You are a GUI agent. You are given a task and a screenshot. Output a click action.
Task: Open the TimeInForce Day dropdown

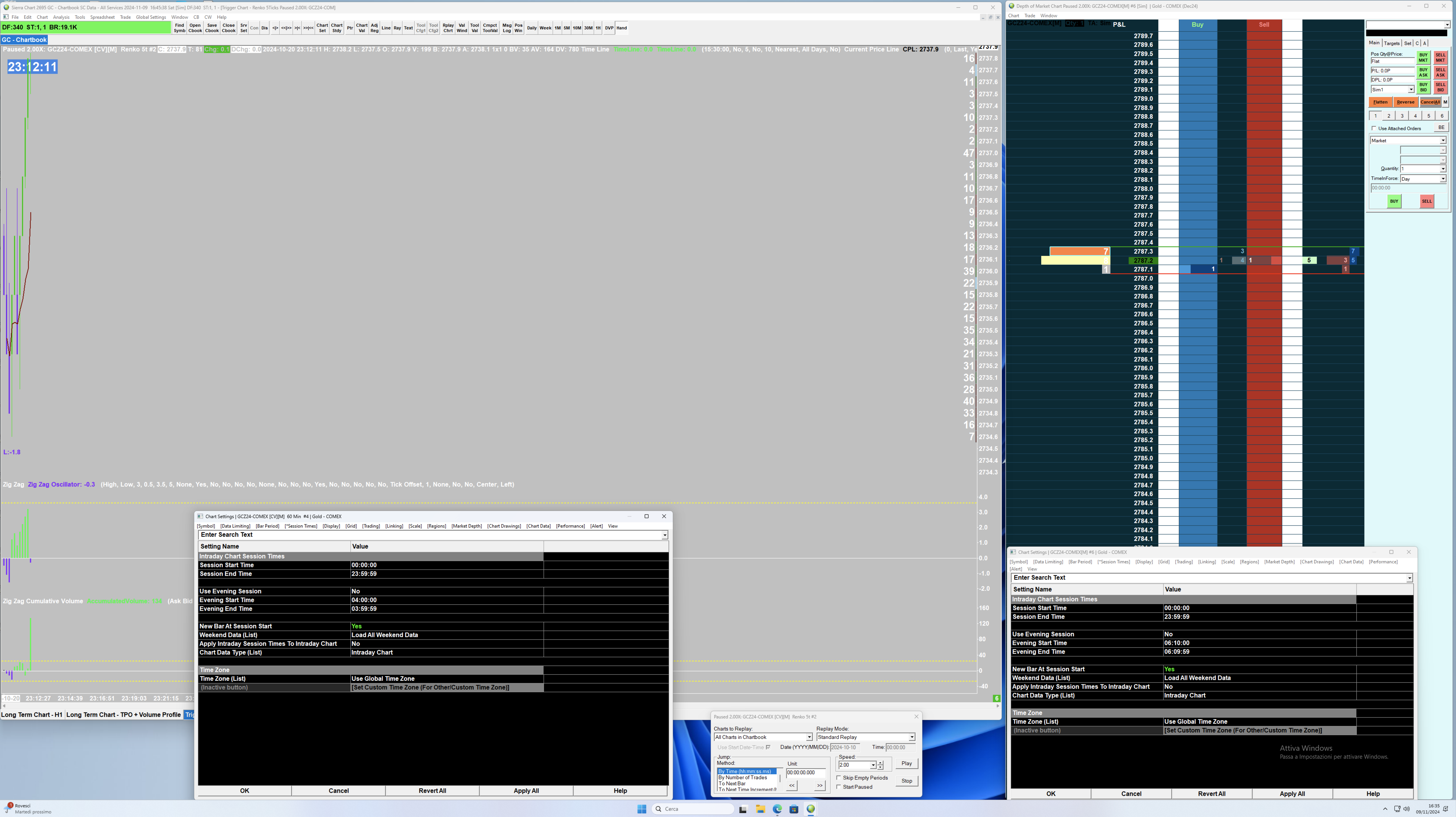click(1442, 179)
